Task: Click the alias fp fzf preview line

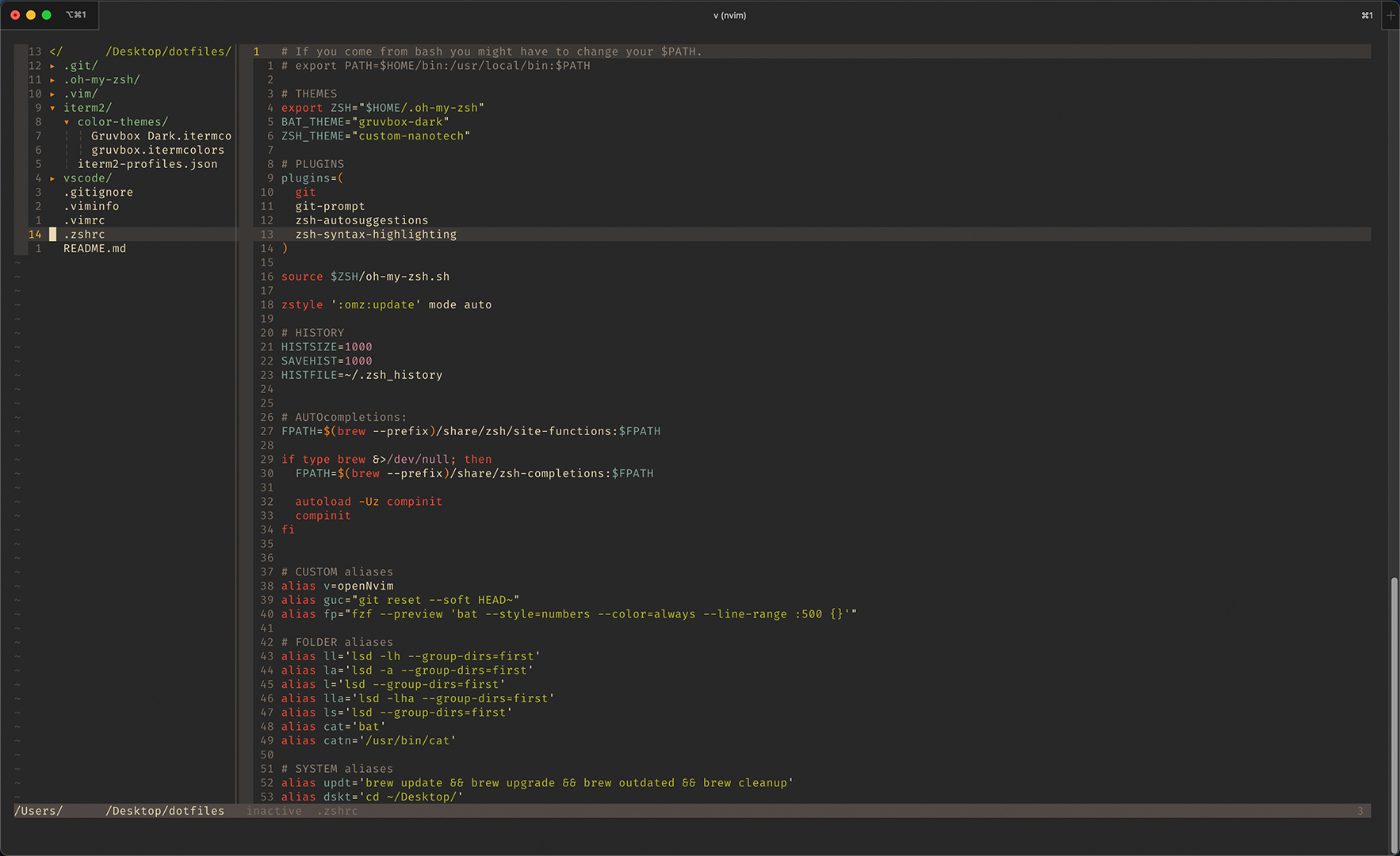Action: (x=569, y=614)
